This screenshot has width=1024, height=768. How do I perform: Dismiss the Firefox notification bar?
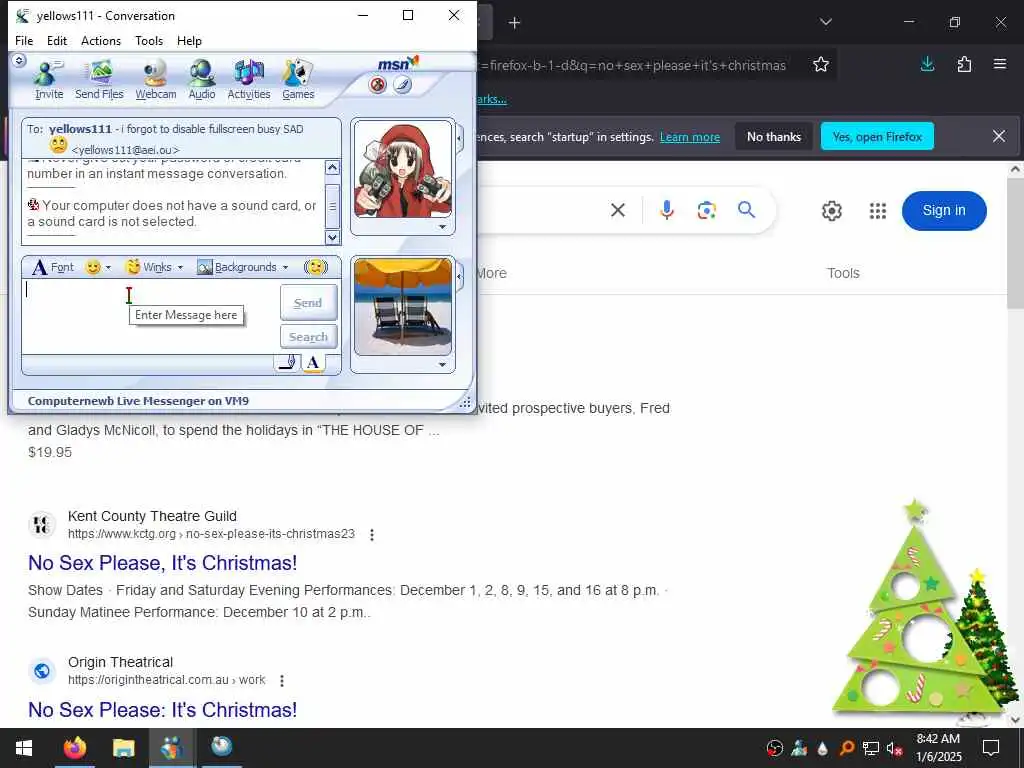pyautogui.click(x=999, y=136)
